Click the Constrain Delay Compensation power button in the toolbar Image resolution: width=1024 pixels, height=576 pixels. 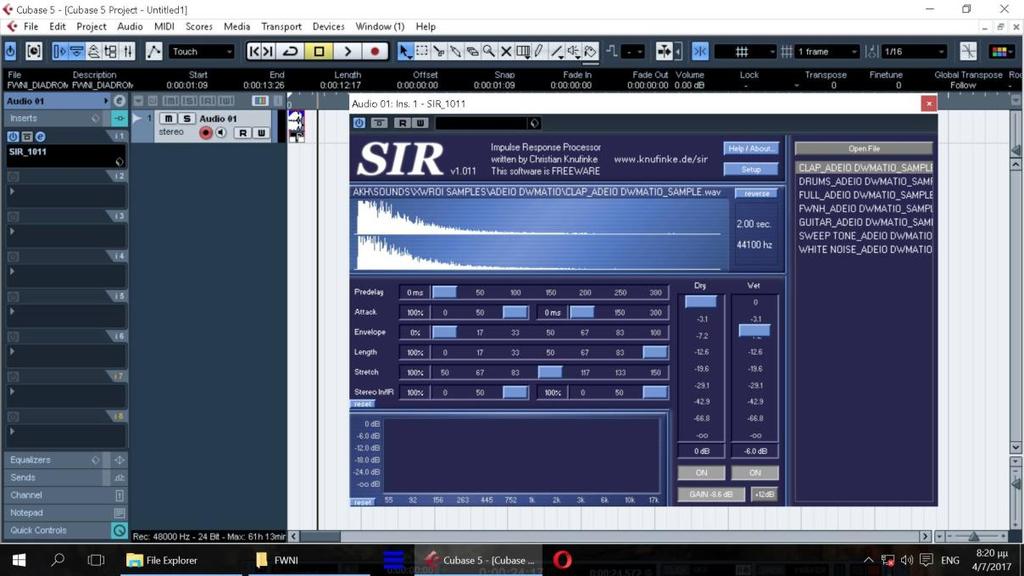coord(10,51)
